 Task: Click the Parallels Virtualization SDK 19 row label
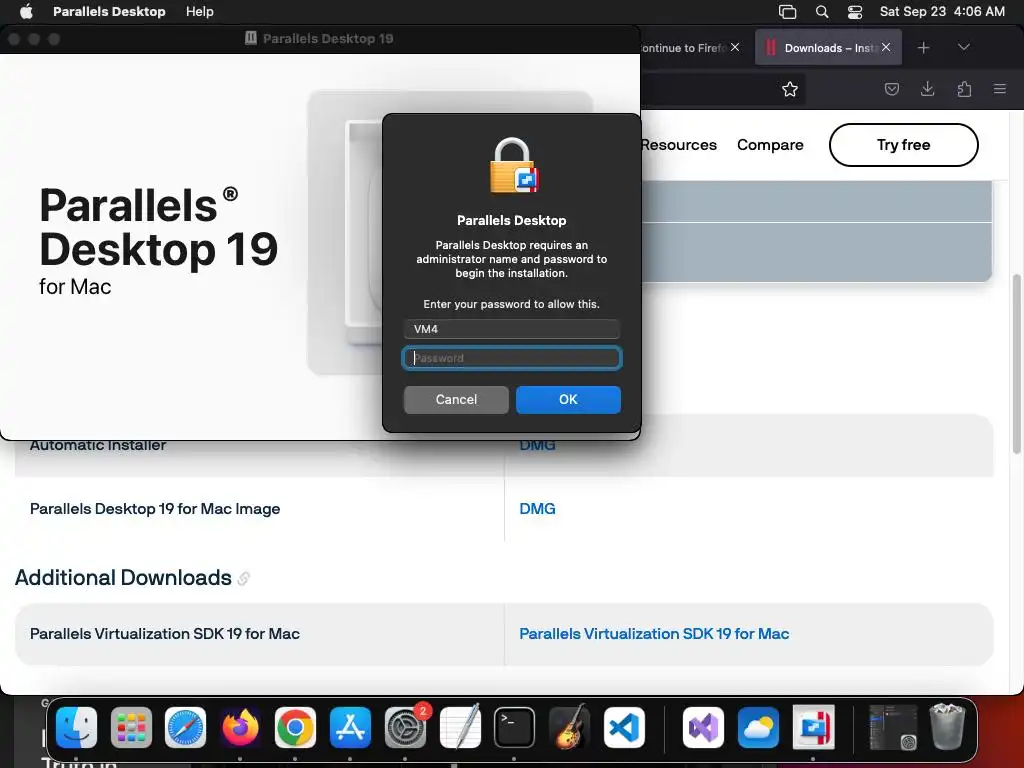pos(165,633)
